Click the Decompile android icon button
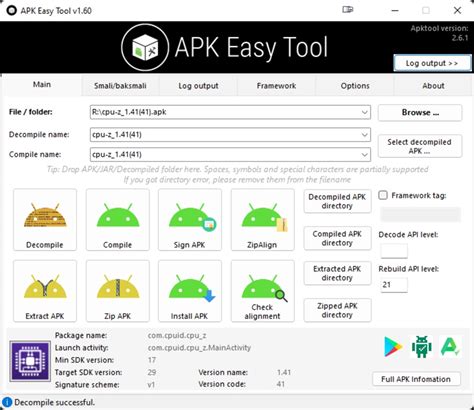Viewport: 474px width, 410px height. coord(45,220)
